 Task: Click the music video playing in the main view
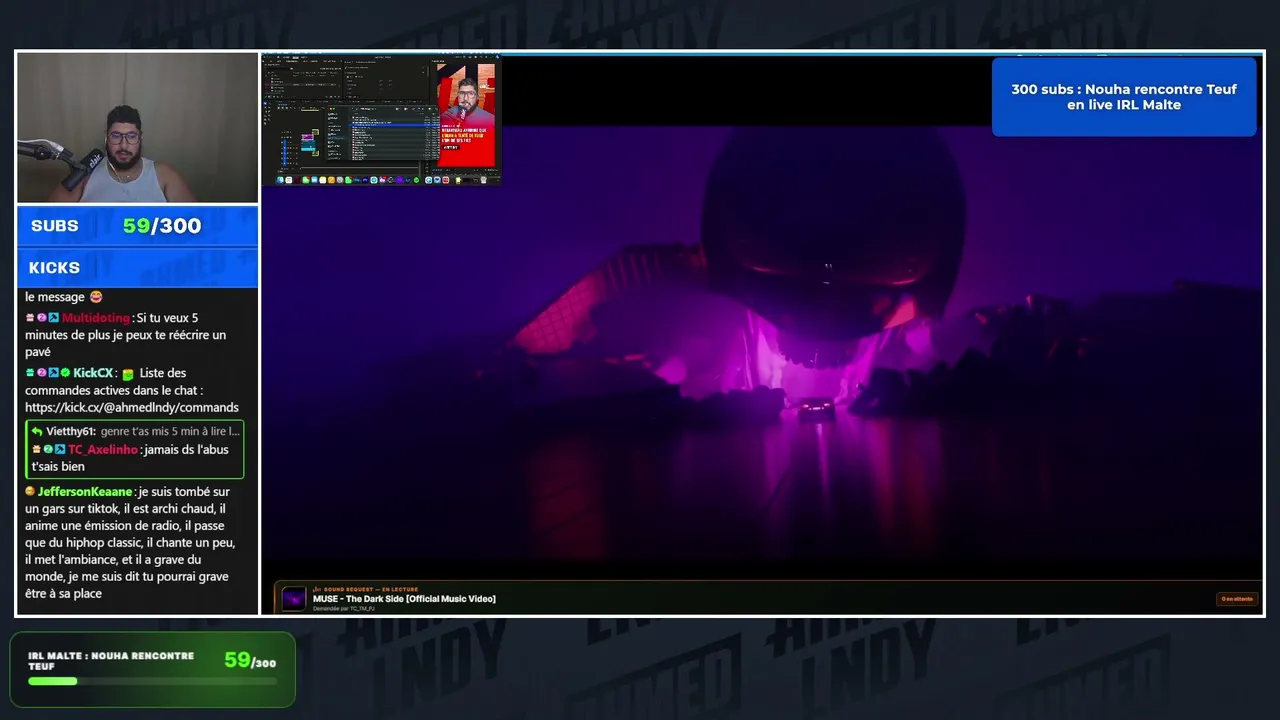coord(762,340)
